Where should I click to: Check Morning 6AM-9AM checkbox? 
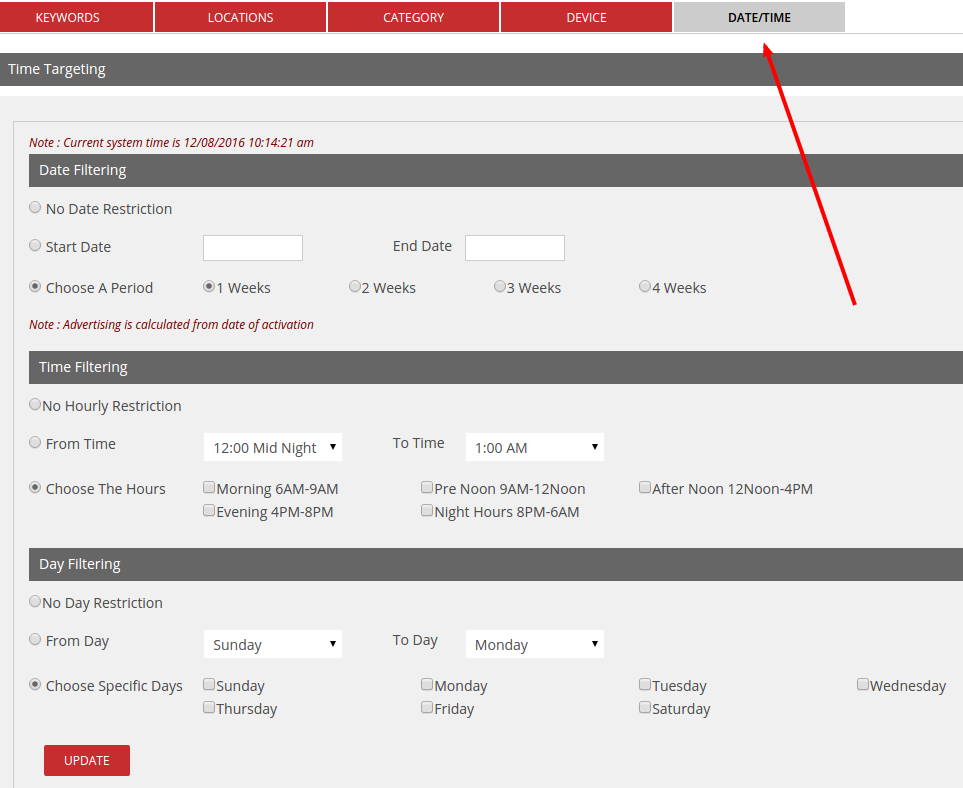tap(209, 488)
